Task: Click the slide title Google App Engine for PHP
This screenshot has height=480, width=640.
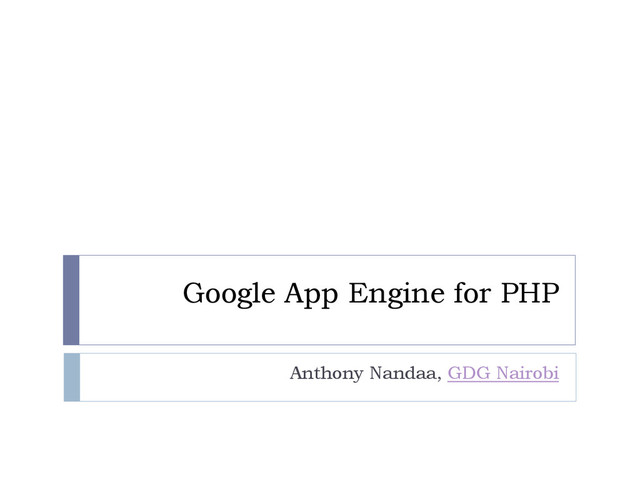Action: pyautogui.click(x=371, y=294)
